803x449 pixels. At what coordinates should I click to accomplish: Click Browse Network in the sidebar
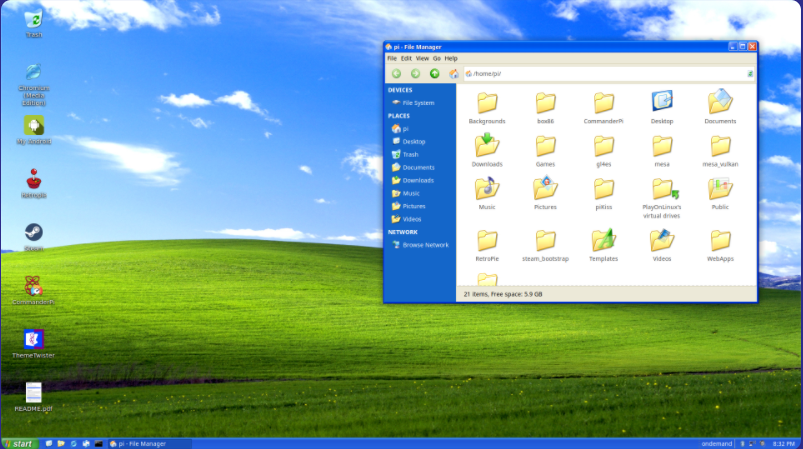coord(425,245)
